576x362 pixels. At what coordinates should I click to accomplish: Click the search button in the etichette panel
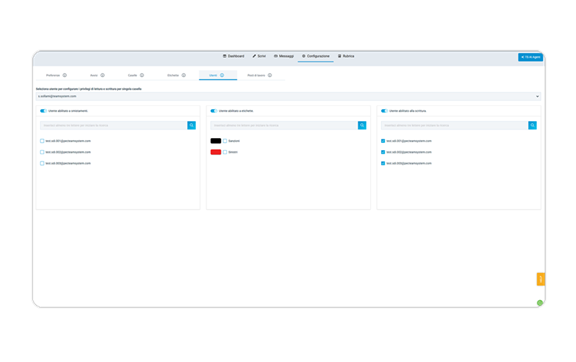click(x=362, y=125)
